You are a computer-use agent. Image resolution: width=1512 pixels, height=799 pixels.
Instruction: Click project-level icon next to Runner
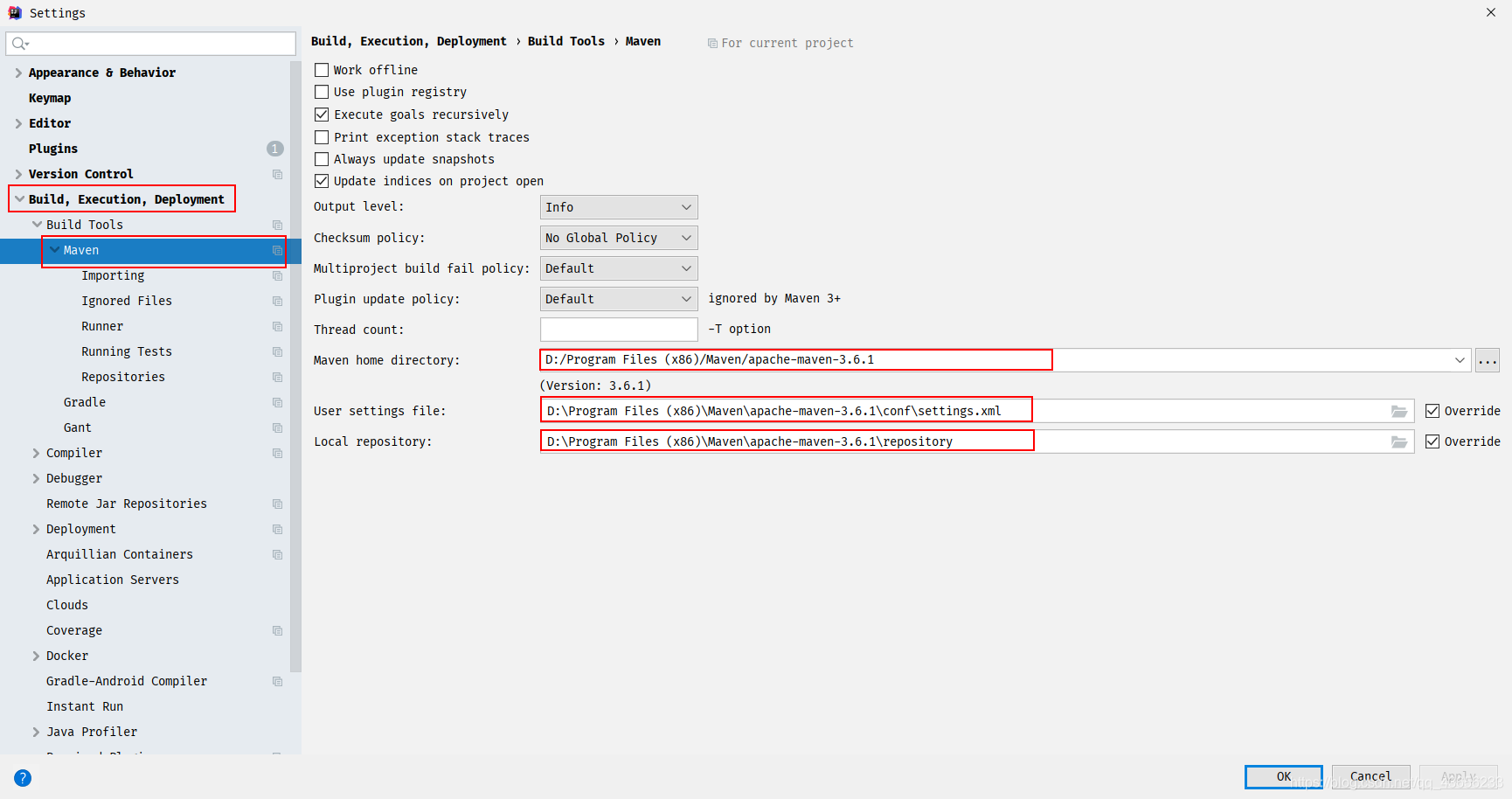(x=277, y=326)
